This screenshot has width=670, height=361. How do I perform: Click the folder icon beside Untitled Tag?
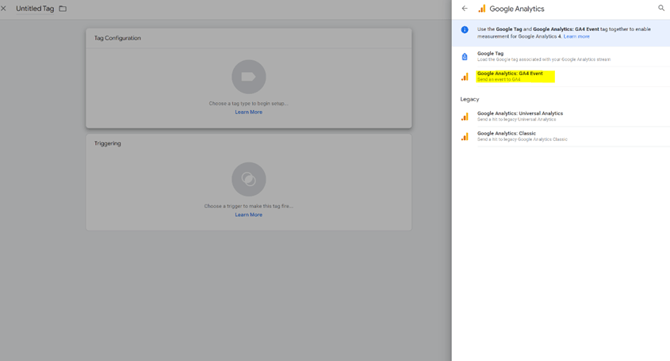click(x=63, y=9)
